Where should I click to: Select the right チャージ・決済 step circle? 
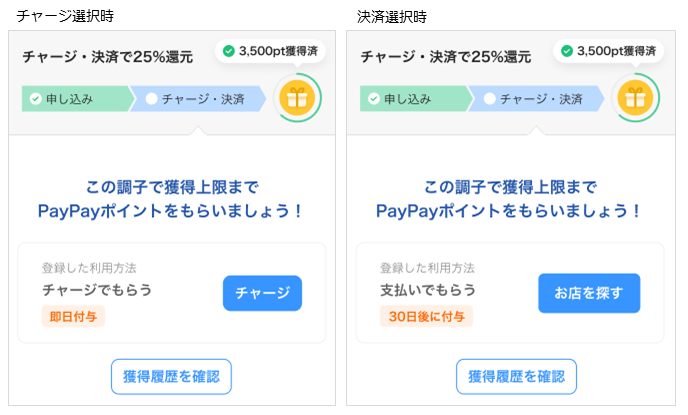[490, 99]
